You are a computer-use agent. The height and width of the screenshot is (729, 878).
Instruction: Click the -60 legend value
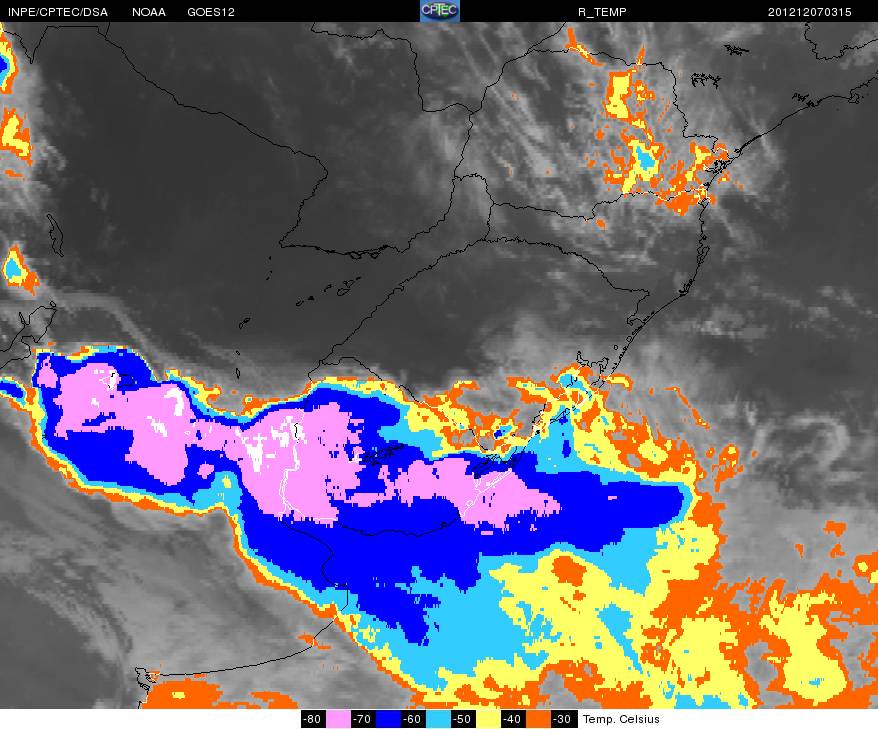tap(413, 719)
